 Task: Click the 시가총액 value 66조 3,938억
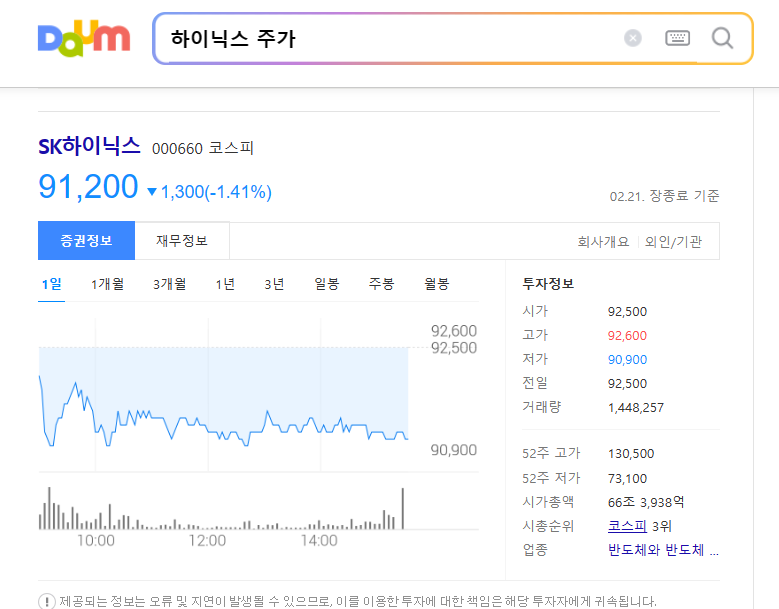click(646, 502)
